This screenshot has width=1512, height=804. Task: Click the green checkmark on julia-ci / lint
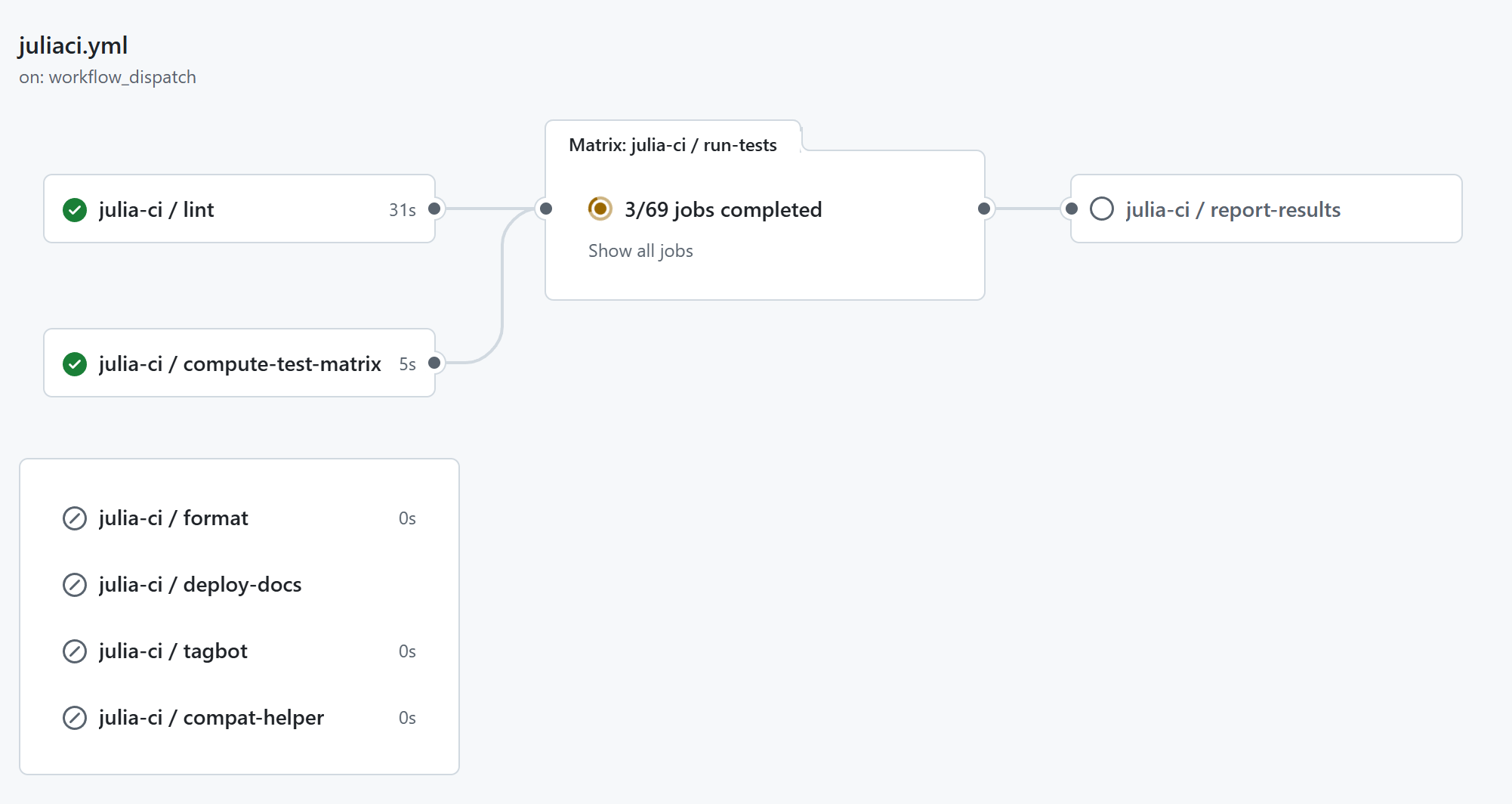75,209
